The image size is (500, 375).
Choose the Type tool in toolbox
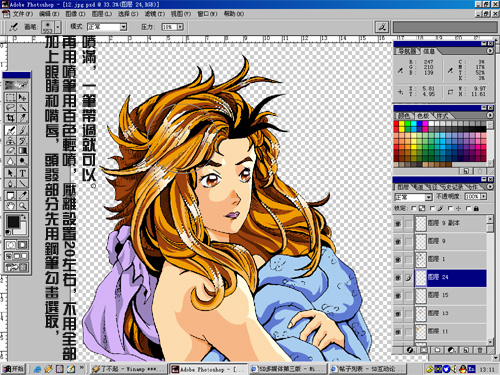pos(22,173)
